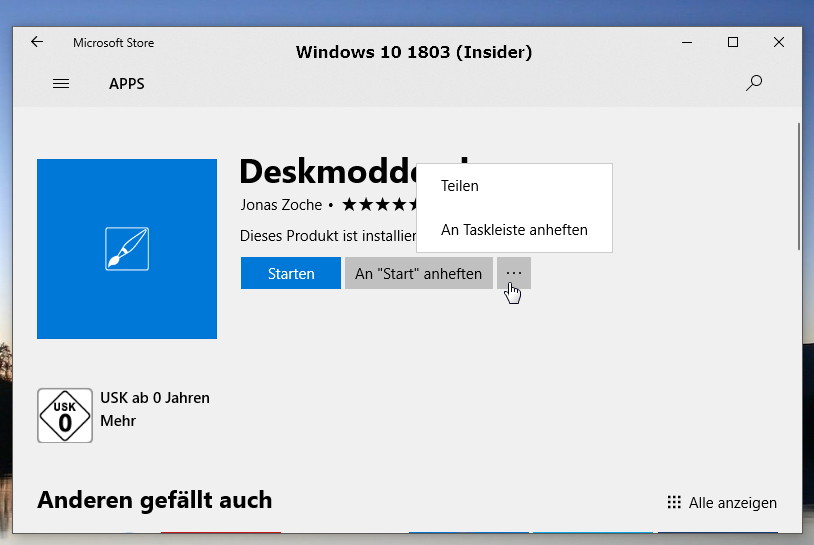Minimize the Microsoft Store window
The height and width of the screenshot is (545, 814).
click(687, 42)
